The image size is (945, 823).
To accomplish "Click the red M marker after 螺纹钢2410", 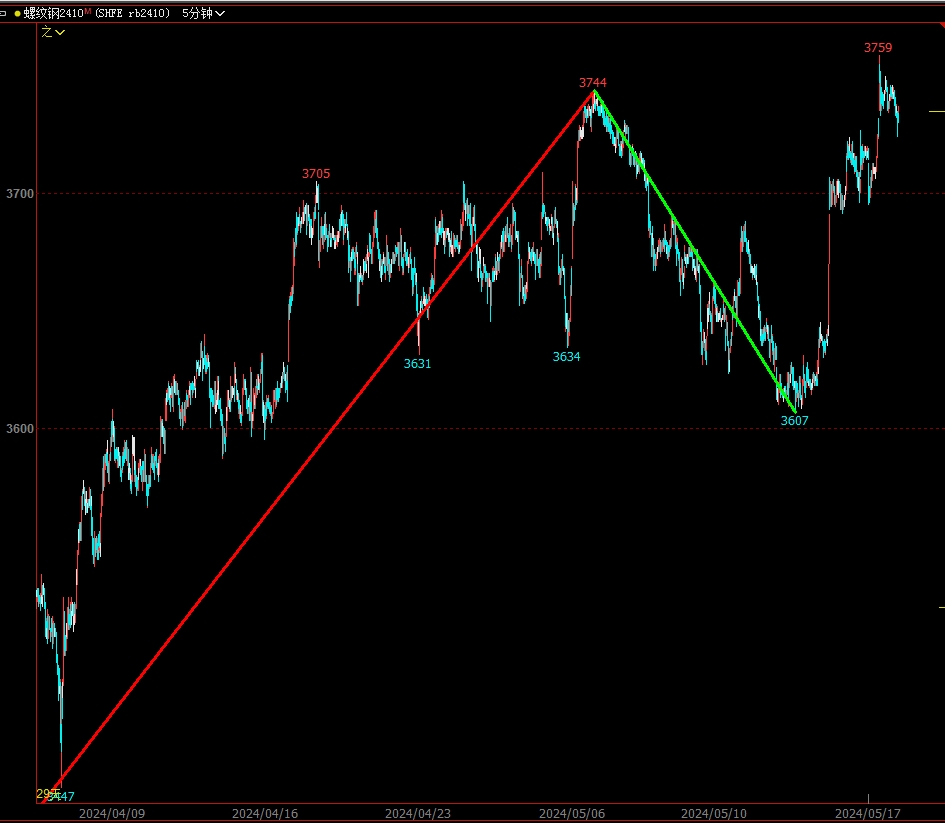I will (x=88, y=11).
